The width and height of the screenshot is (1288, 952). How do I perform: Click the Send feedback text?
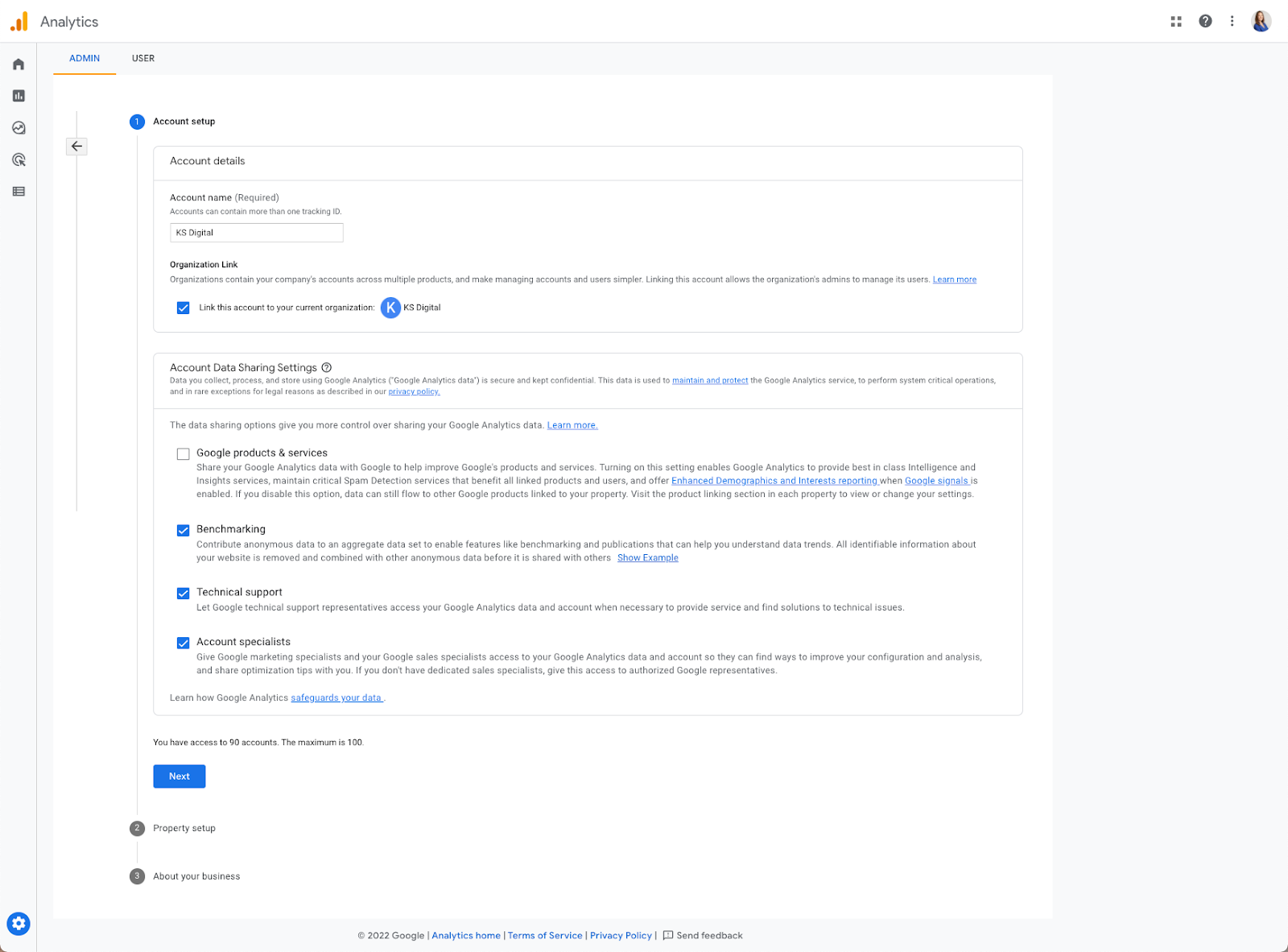pyautogui.click(x=709, y=936)
